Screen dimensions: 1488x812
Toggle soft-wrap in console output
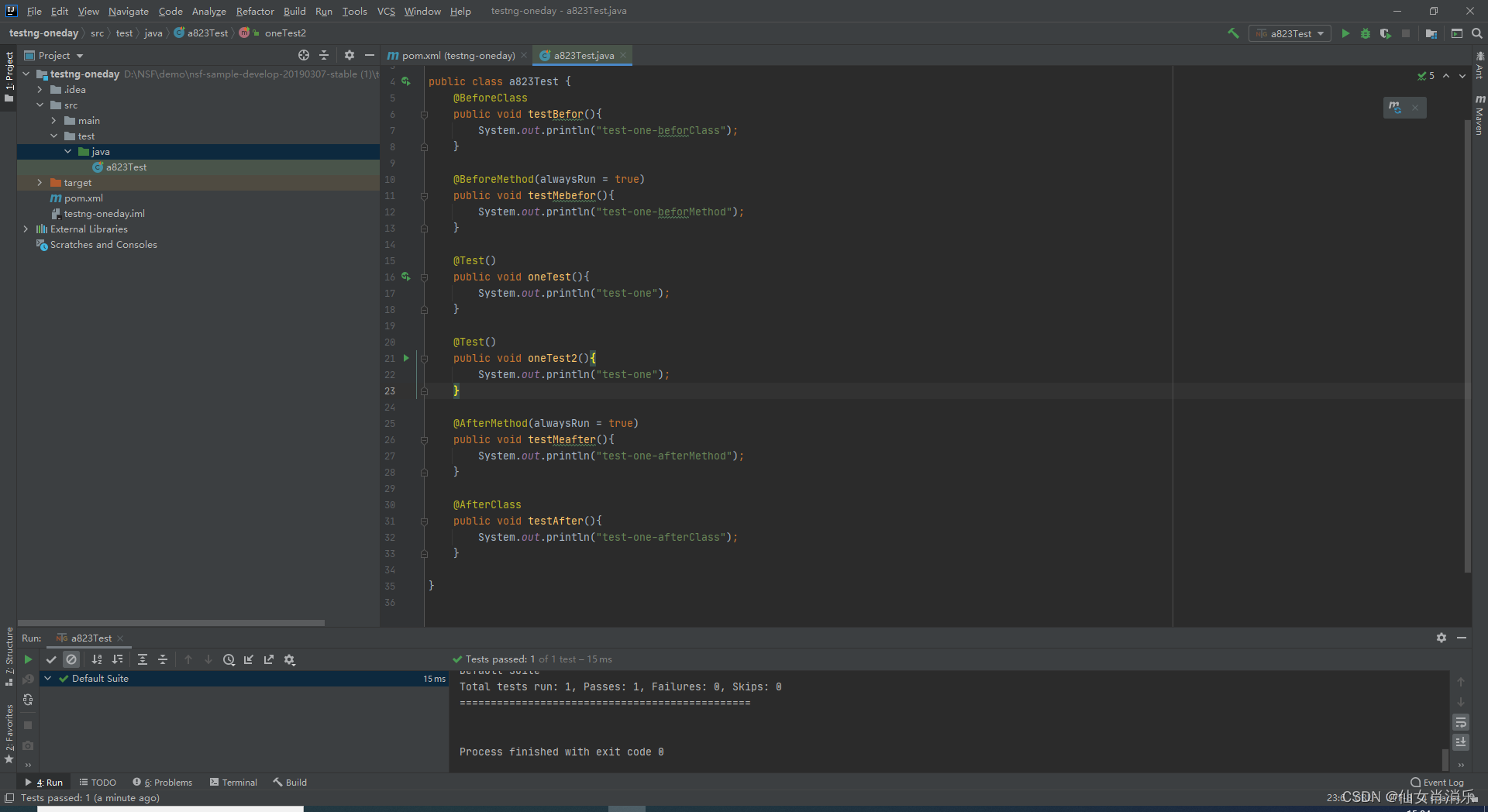(x=1461, y=722)
